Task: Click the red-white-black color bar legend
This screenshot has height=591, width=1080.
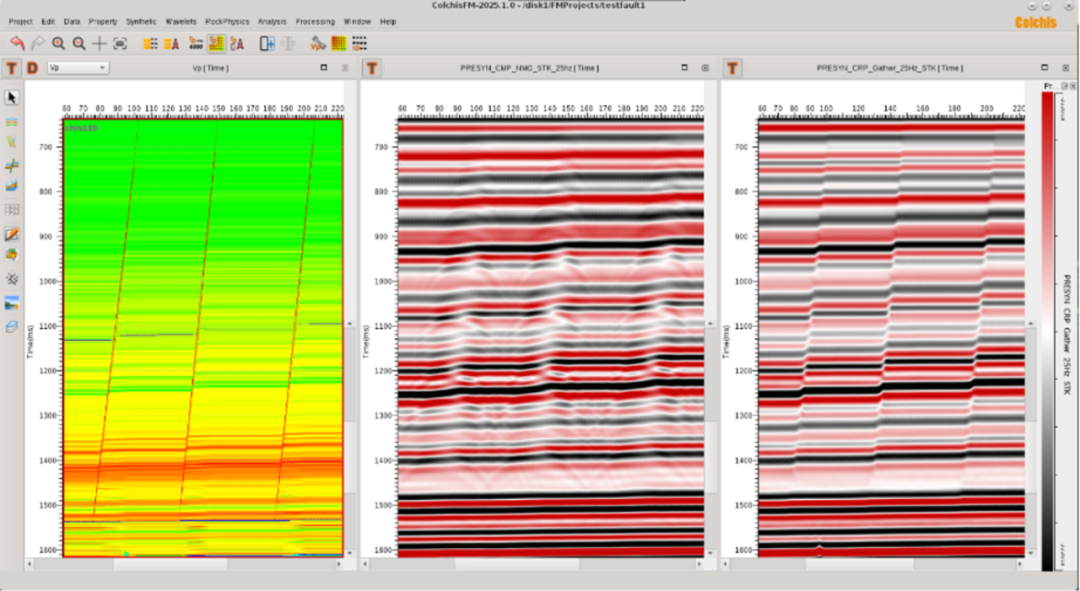Action: [1047, 330]
